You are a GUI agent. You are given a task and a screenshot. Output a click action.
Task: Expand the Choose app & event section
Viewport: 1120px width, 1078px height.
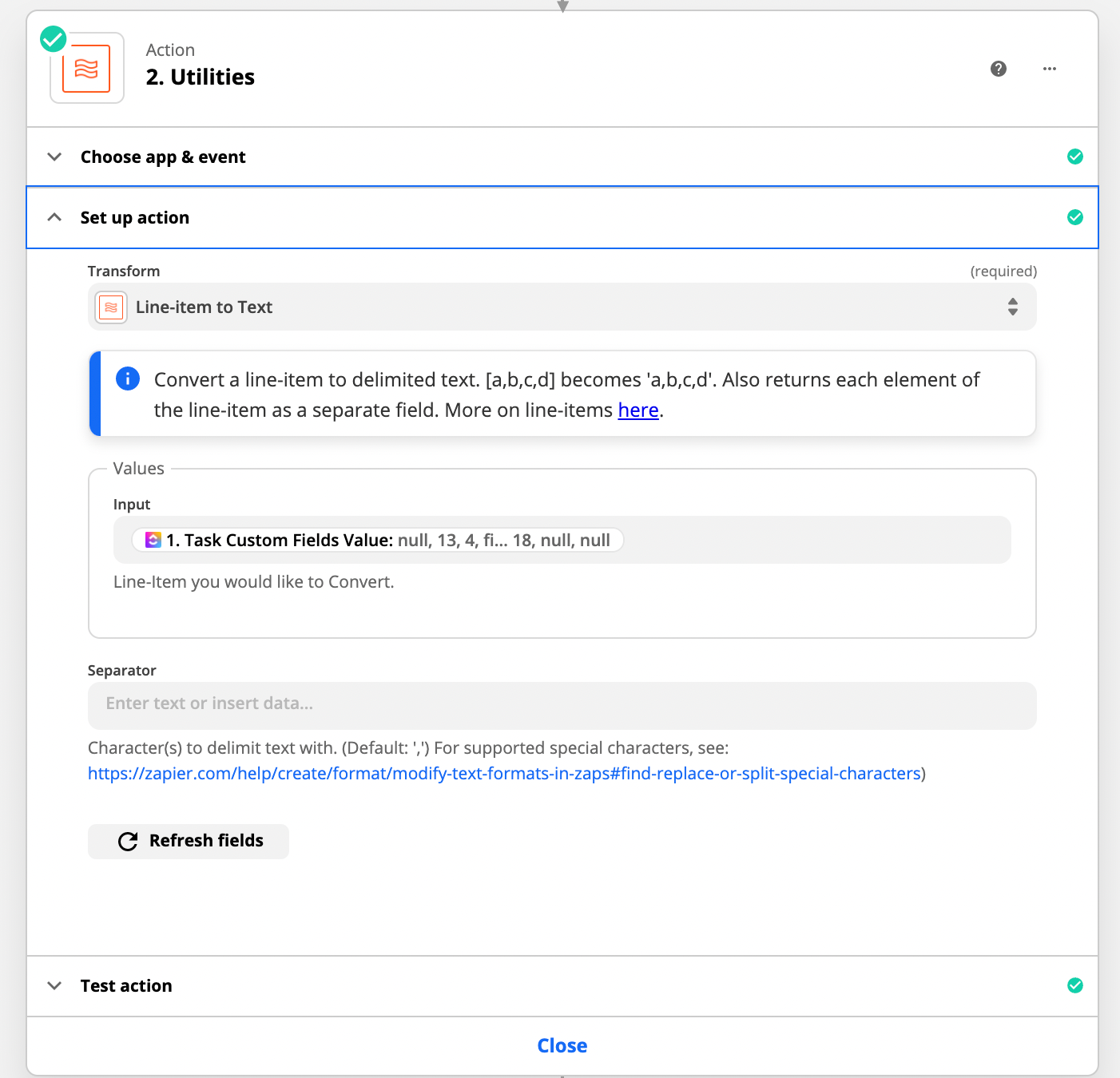click(562, 157)
